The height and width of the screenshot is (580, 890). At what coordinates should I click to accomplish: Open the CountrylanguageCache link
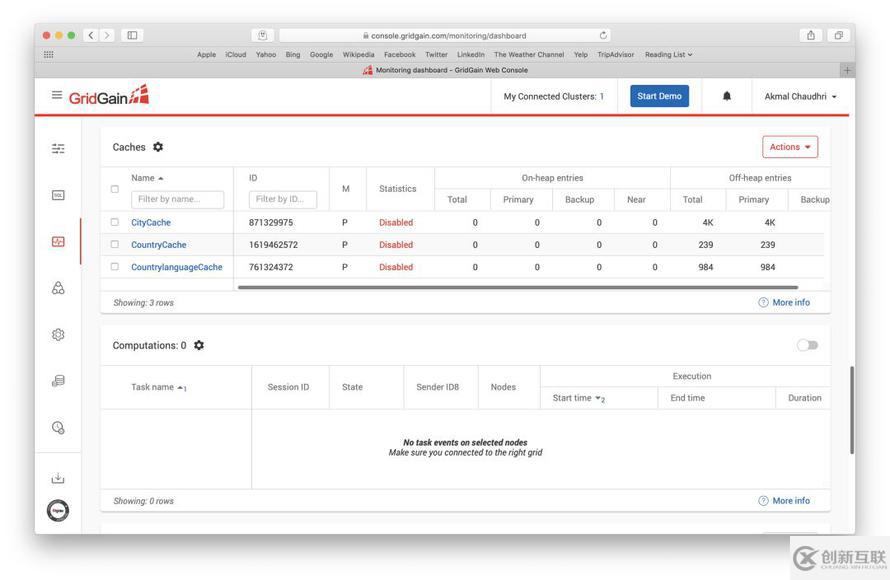177,267
